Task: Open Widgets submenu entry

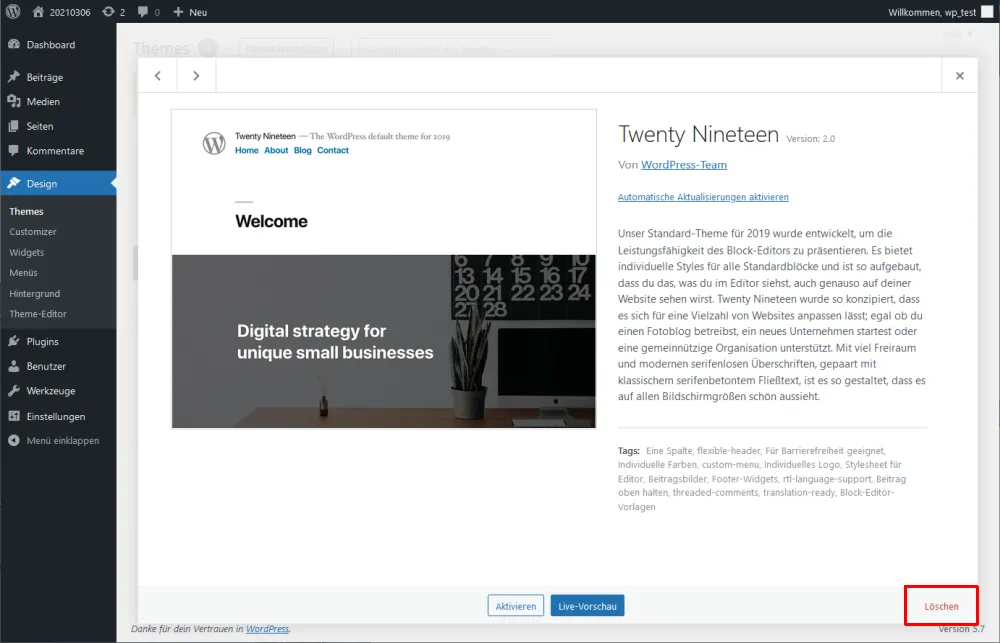Action: coord(26,252)
